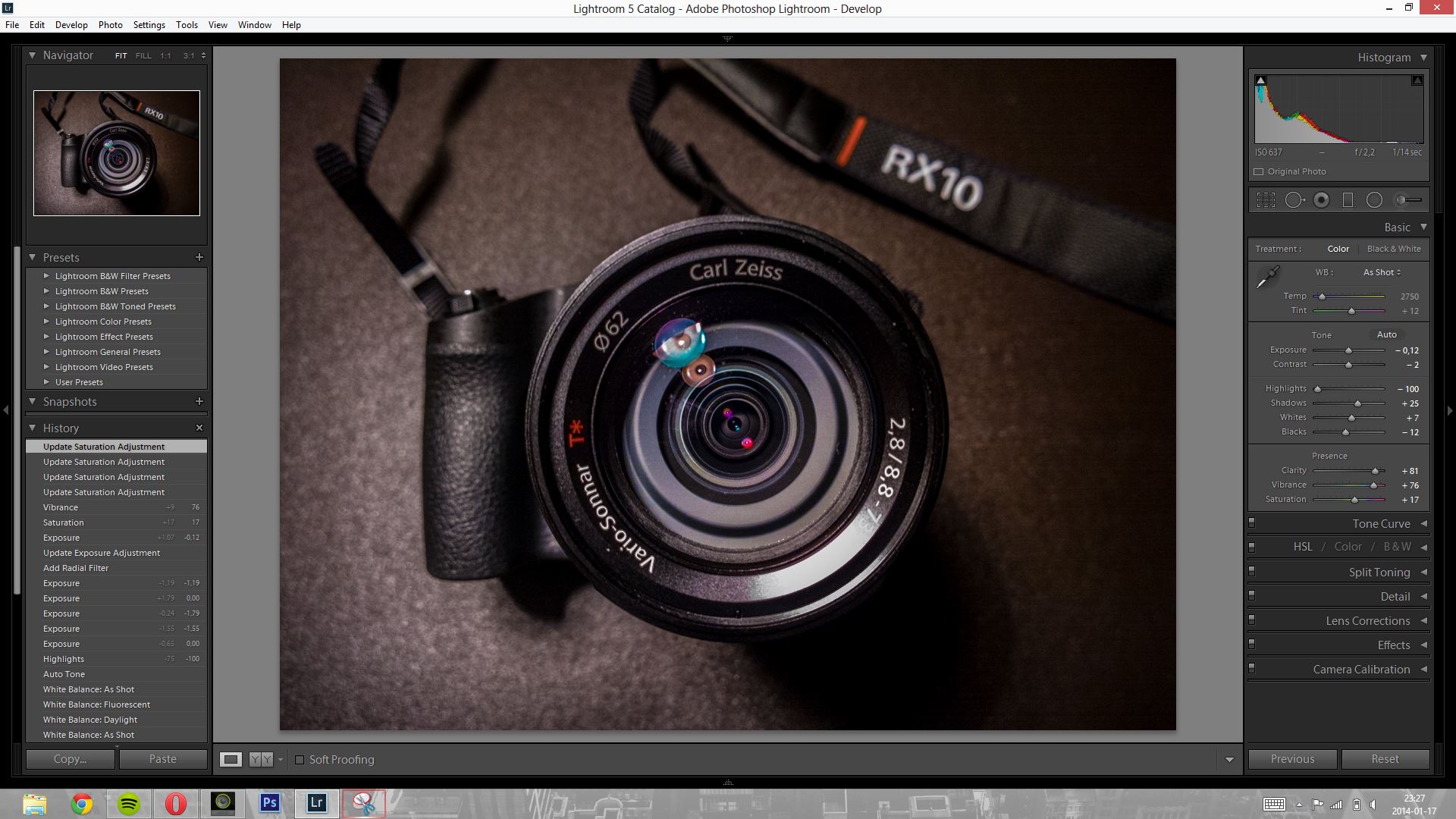The height and width of the screenshot is (819, 1456).
Task: Select the Crop Overlay tool
Action: pyautogui.click(x=1266, y=200)
